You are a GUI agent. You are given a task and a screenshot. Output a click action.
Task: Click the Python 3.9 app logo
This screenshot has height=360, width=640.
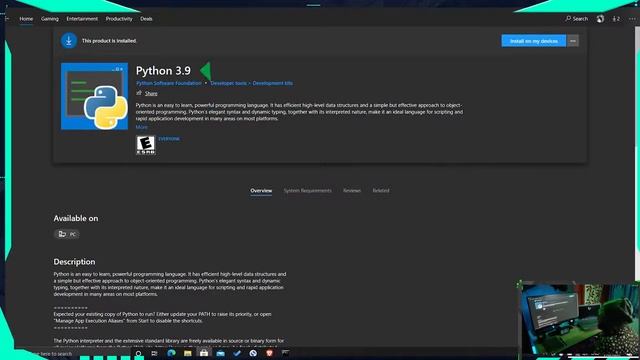coord(94,96)
